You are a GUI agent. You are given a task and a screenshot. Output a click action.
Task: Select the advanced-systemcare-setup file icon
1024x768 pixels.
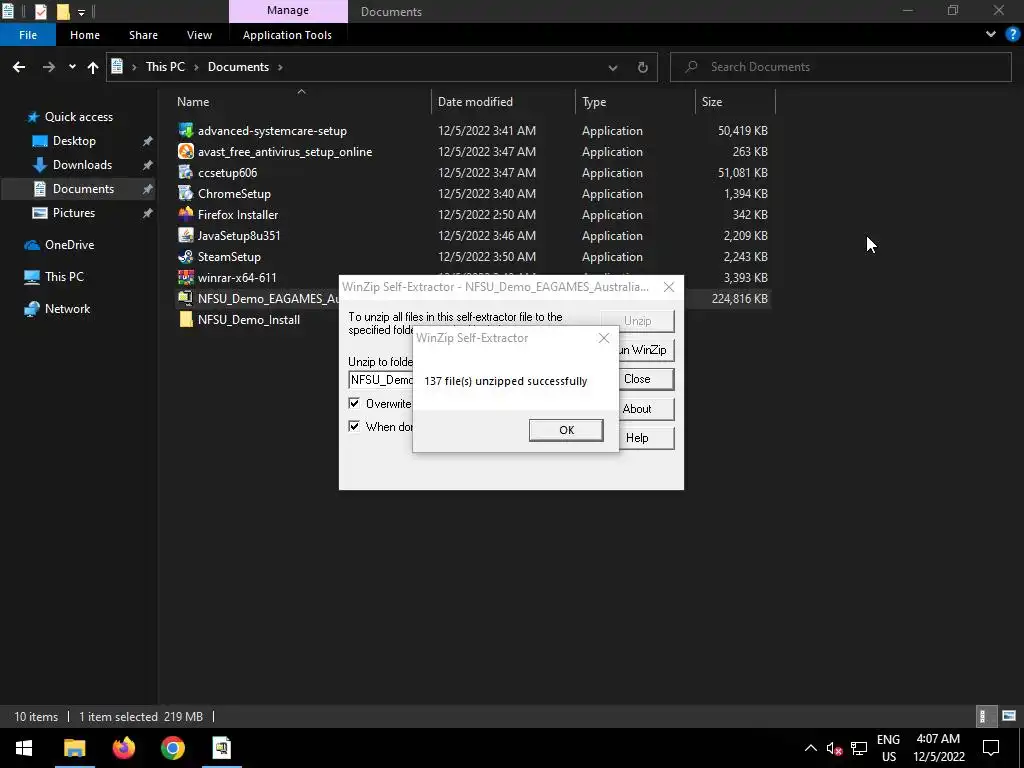tap(186, 131)
